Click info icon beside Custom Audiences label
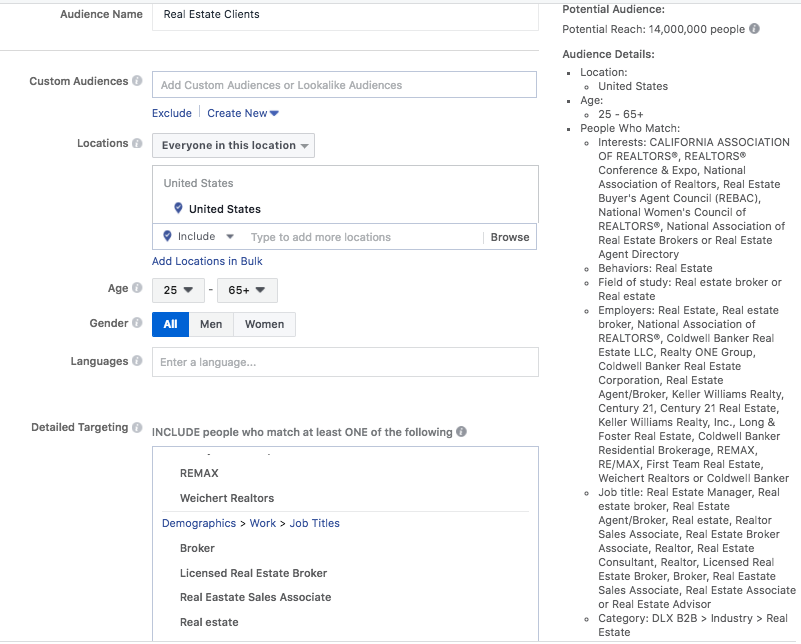The width and height of the screenshot is (801, 644). [x=137, y=81]
